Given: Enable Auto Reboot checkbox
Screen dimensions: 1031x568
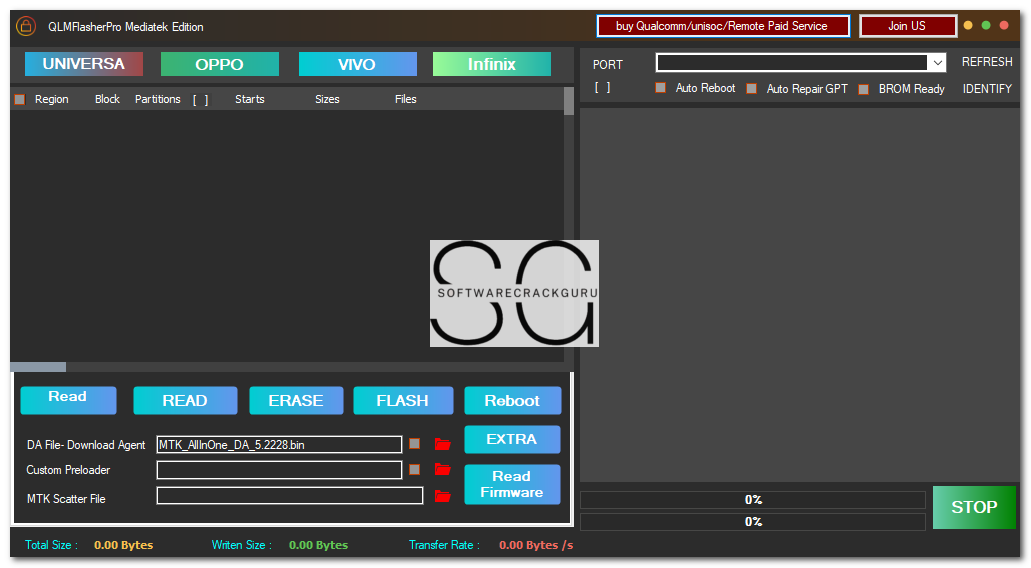Looking at the screenshot, I should click(x=661, y=87).
